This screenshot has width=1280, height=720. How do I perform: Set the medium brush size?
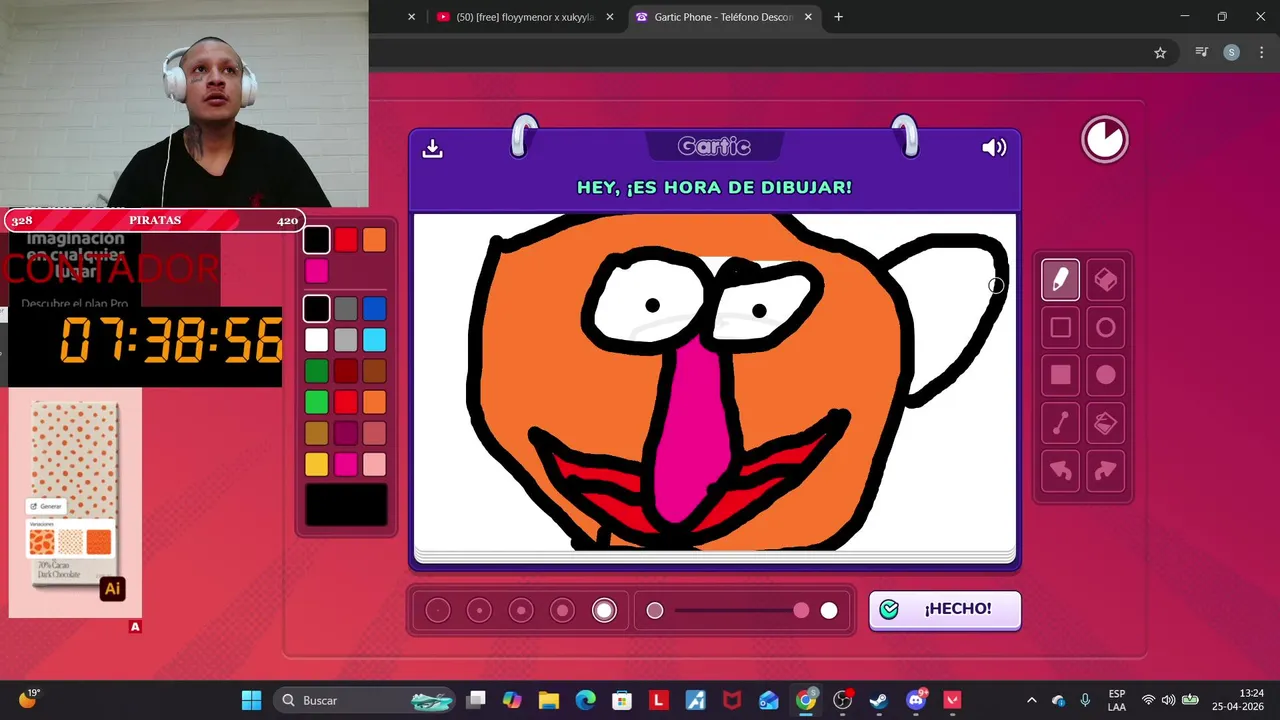521,610
